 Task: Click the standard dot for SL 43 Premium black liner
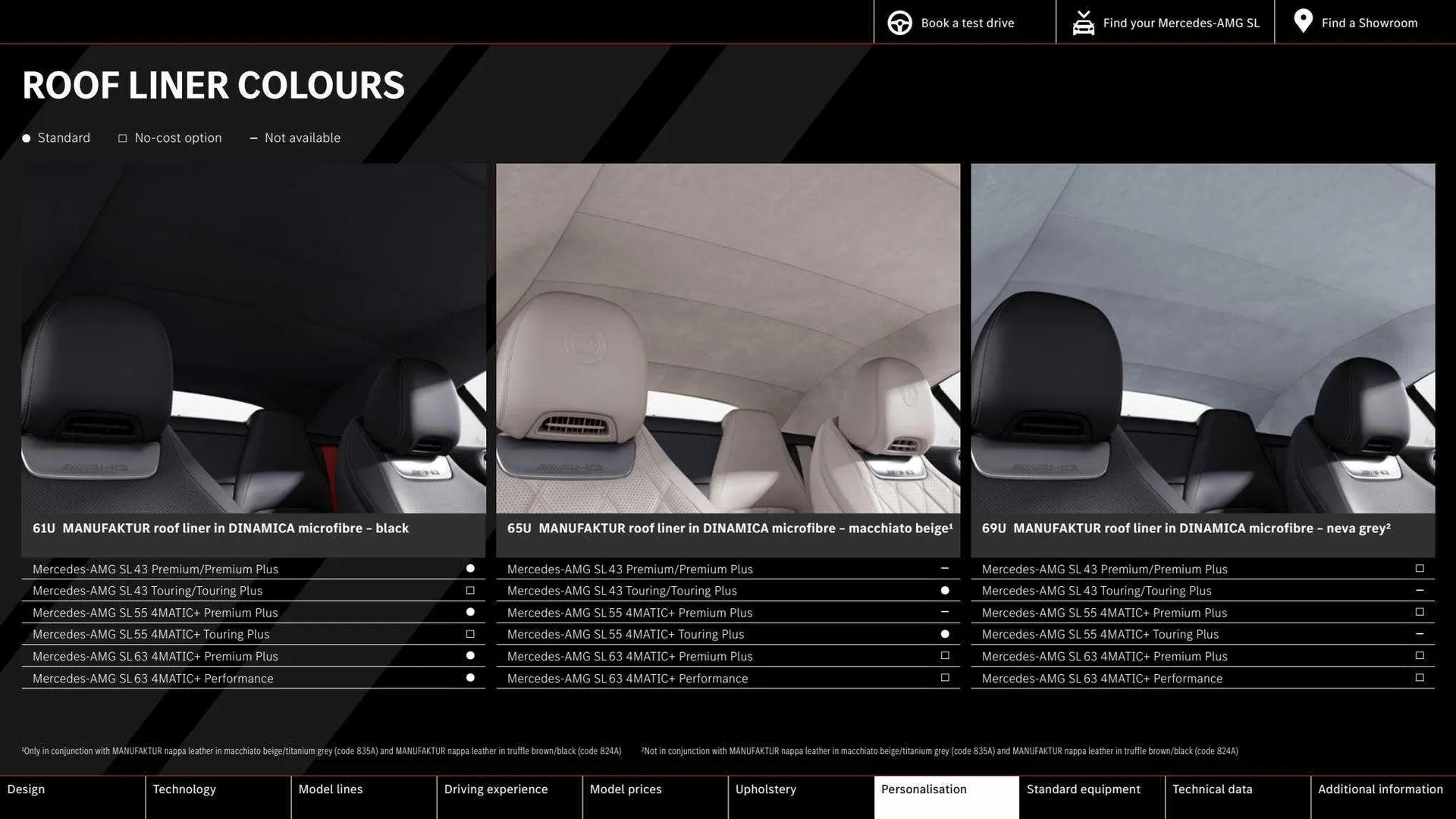(x=469, y=567)
